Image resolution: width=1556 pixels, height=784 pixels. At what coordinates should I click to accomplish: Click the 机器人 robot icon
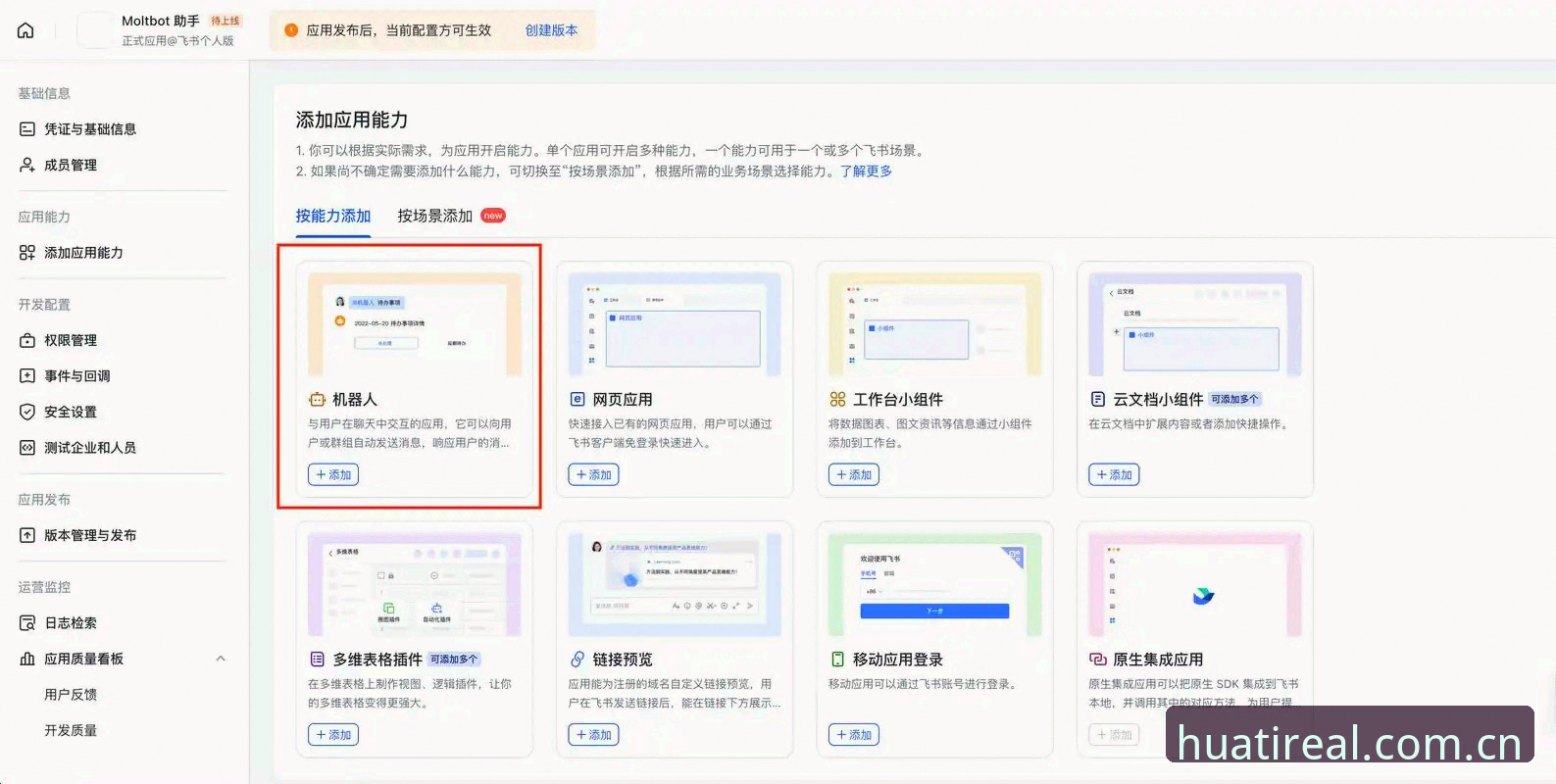(317, 399)
